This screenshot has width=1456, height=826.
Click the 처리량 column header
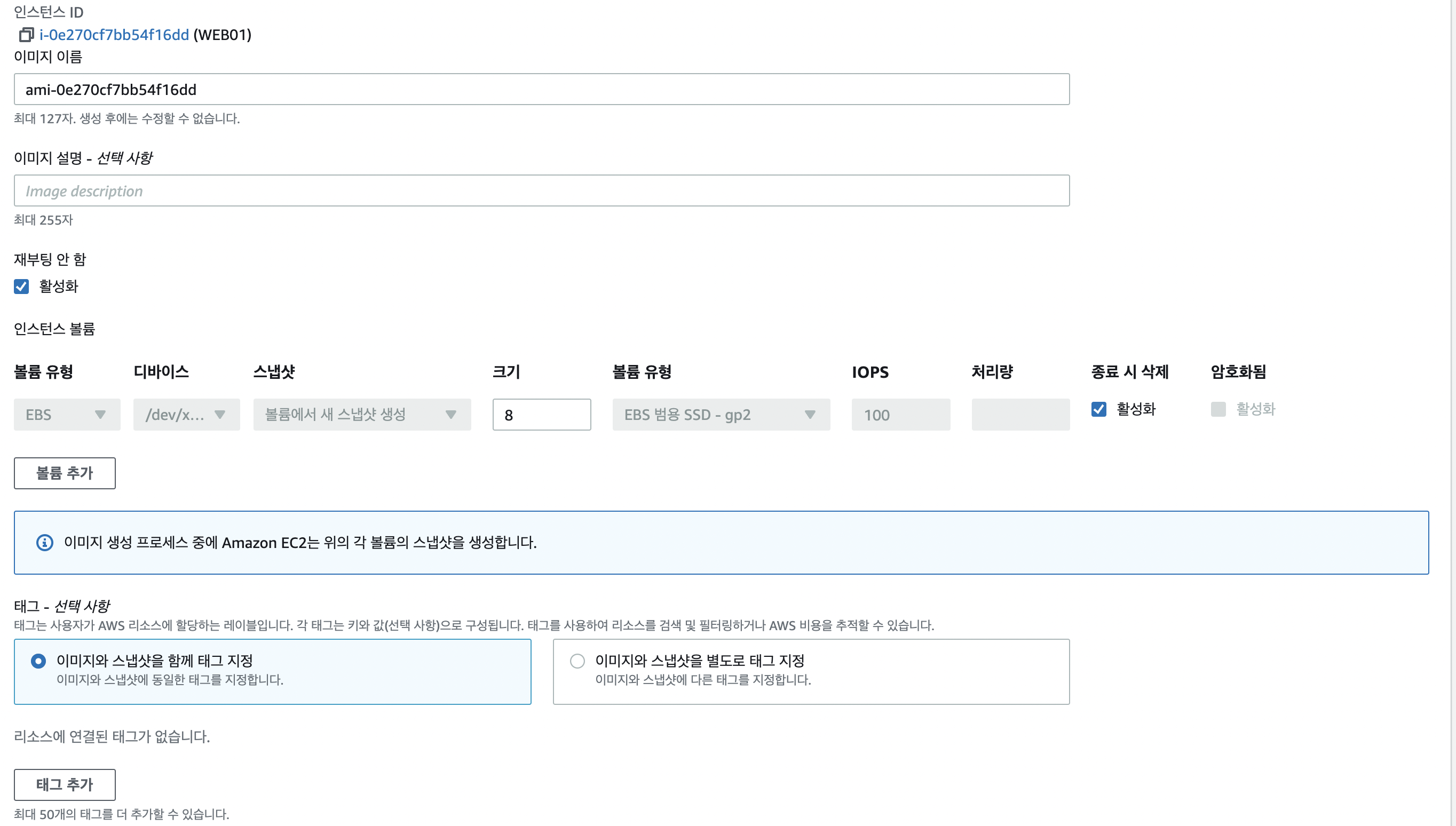pyautogui.click(x=992, y=371)
